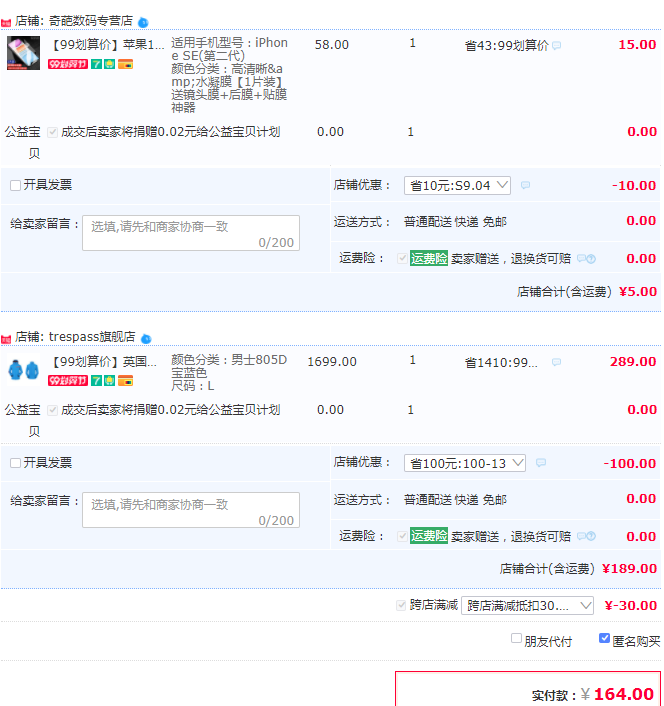Click the Tmall icon beside 奇葩数码专营店
Image resolution: width=664 pixels, height=706 pixels.
(x=6, y=23)
